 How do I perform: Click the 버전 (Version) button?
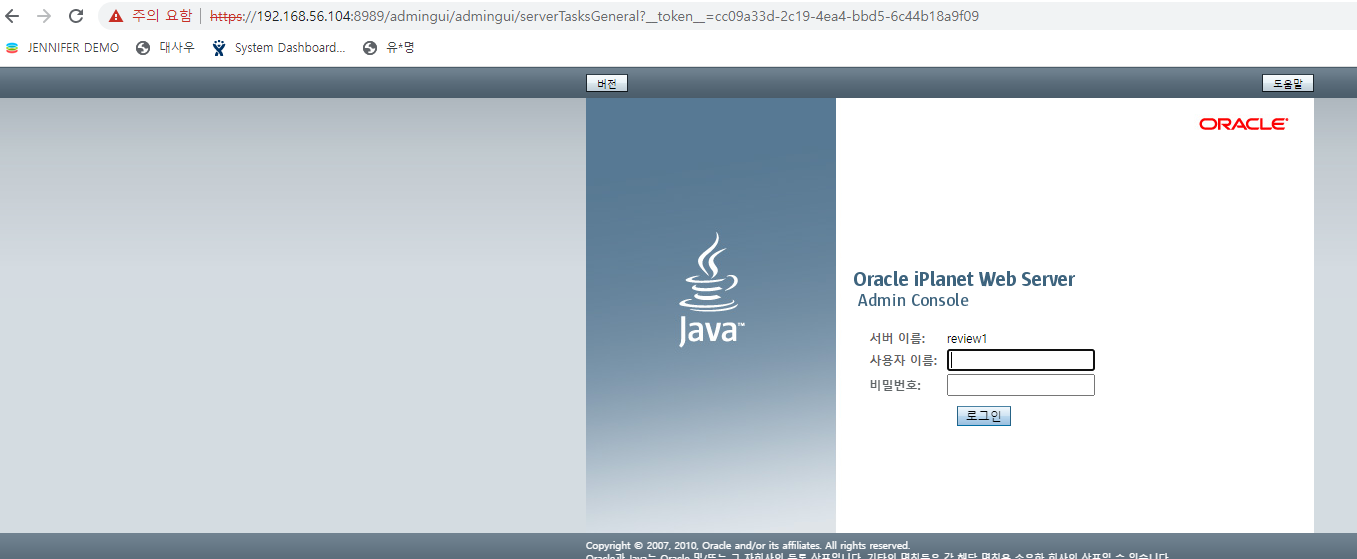coord(607,84)
